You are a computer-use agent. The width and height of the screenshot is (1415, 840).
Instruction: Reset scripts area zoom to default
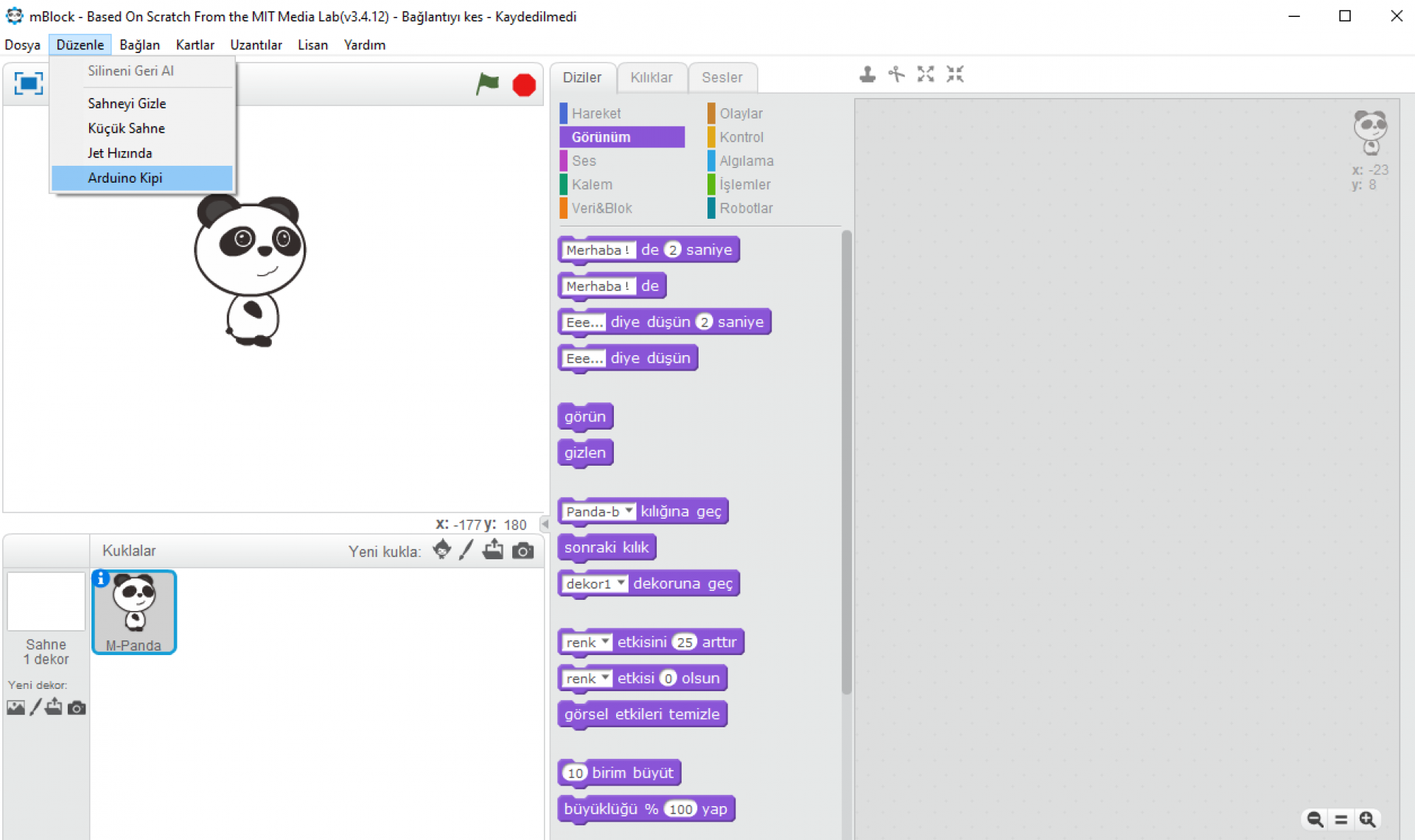pyautogui.click(x=1341, y=819)
